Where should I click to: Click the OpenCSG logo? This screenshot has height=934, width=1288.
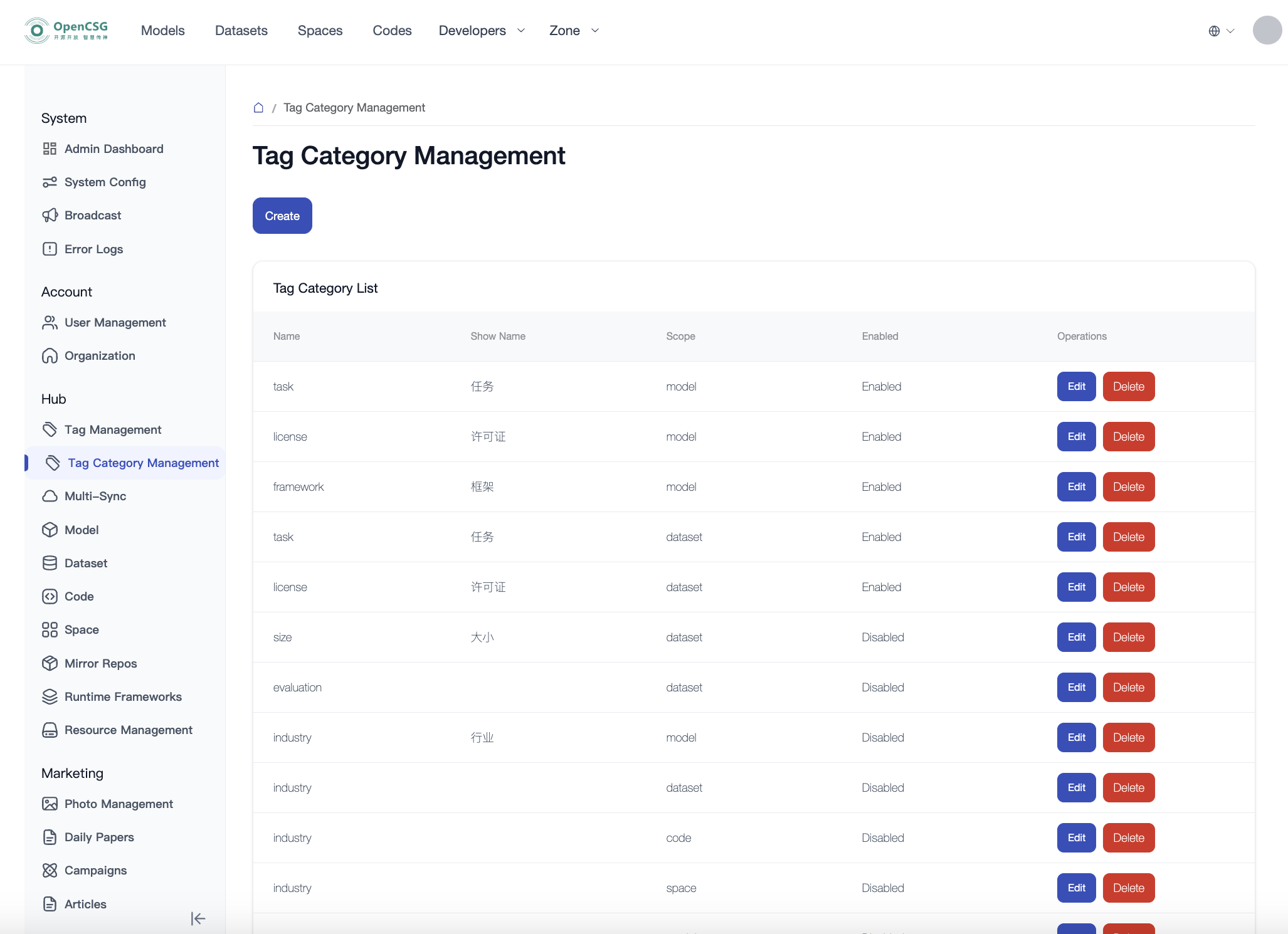[66, 30]
